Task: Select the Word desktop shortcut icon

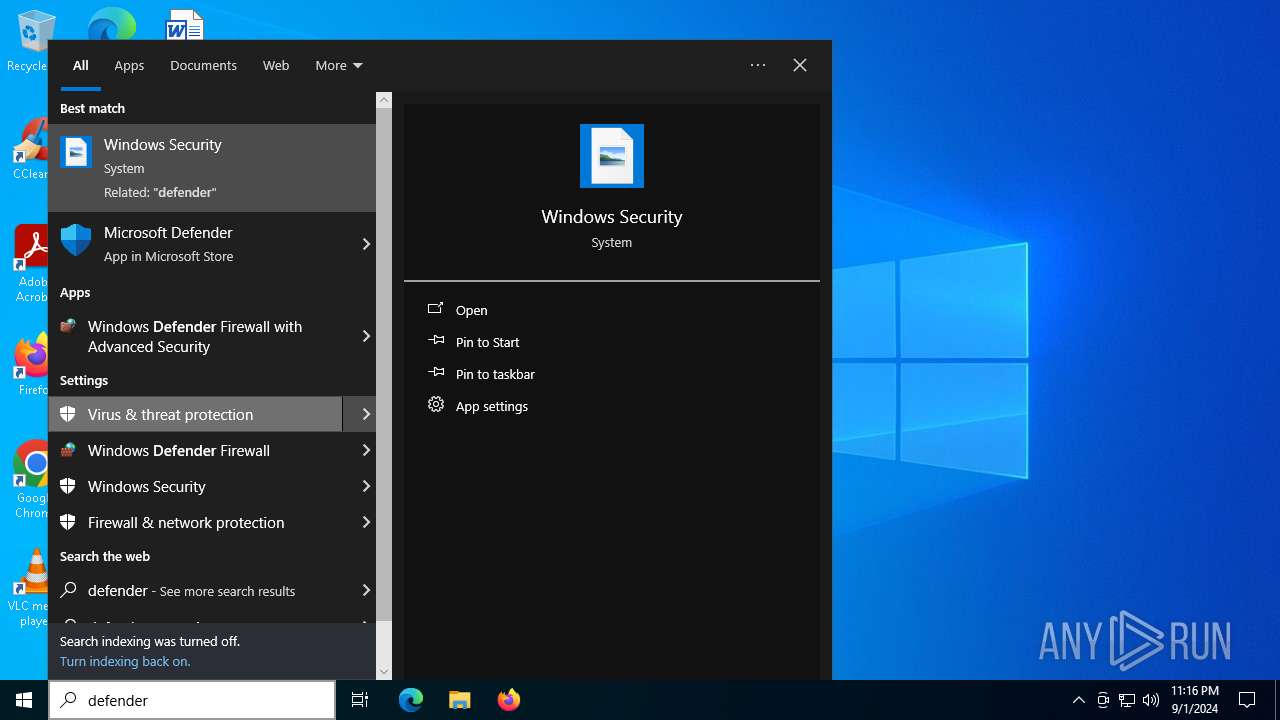Action: click(185, 24)
